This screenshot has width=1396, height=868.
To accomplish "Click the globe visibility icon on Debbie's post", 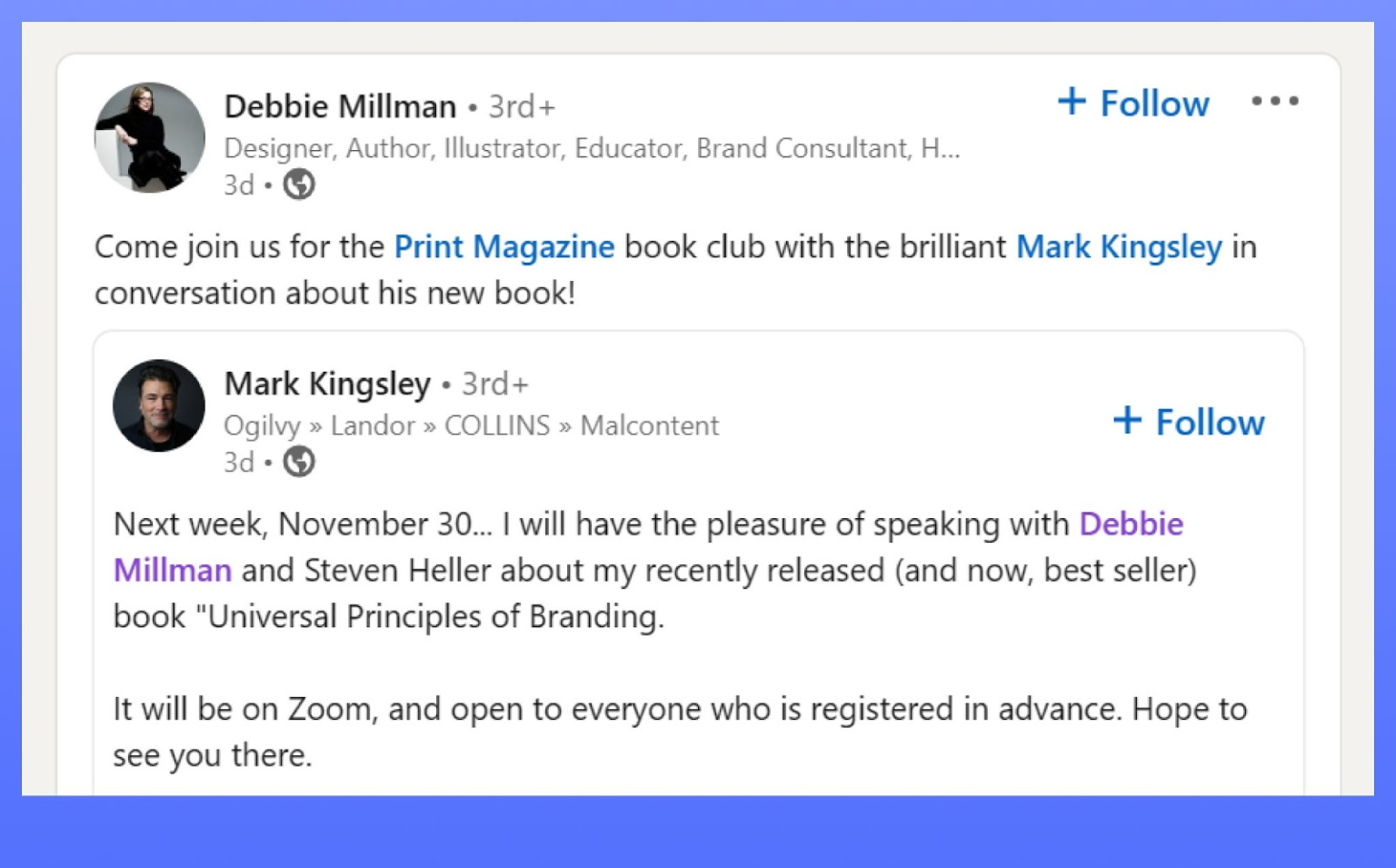I will 298,184.
